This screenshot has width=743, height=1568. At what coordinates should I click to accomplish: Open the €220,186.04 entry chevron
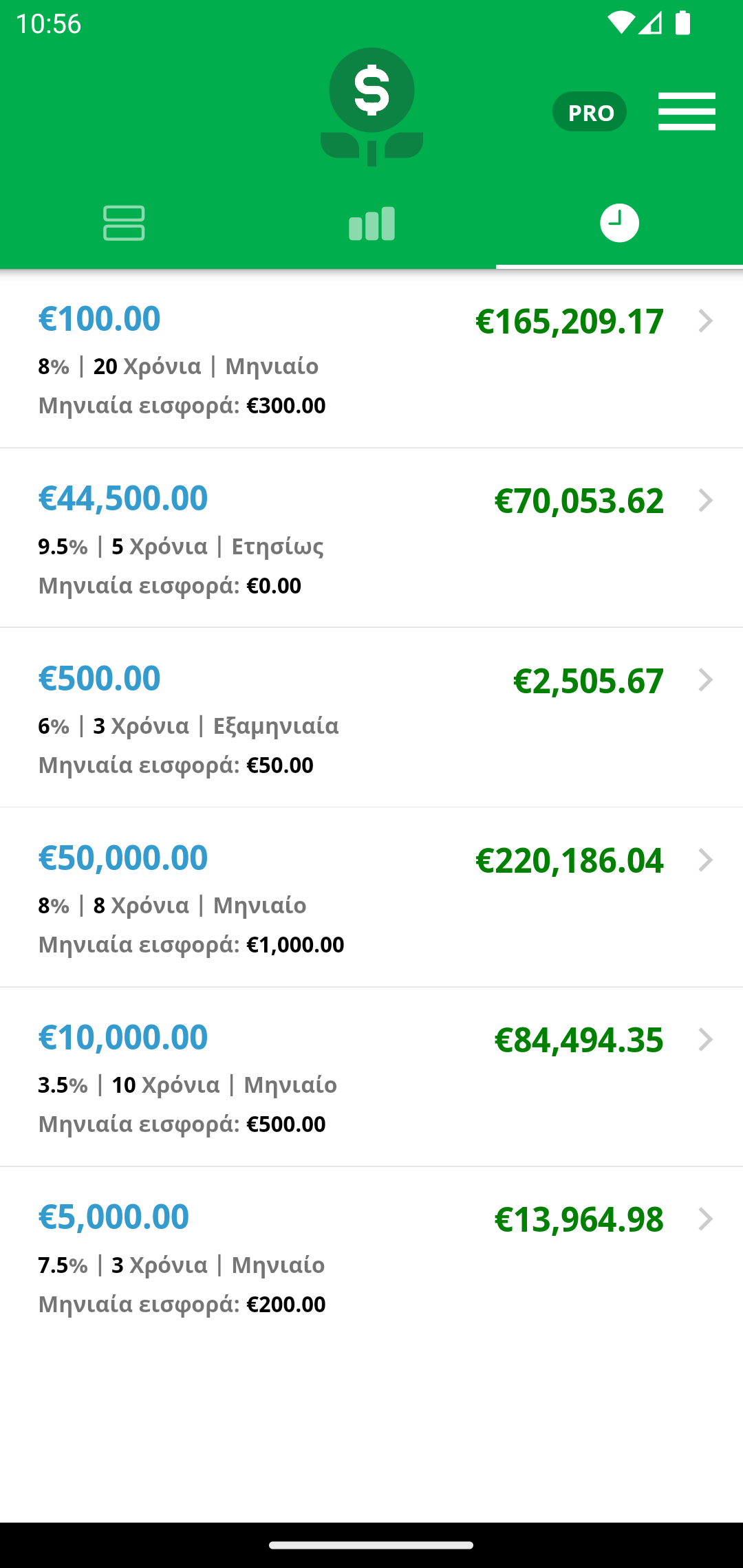coord(705,860)
